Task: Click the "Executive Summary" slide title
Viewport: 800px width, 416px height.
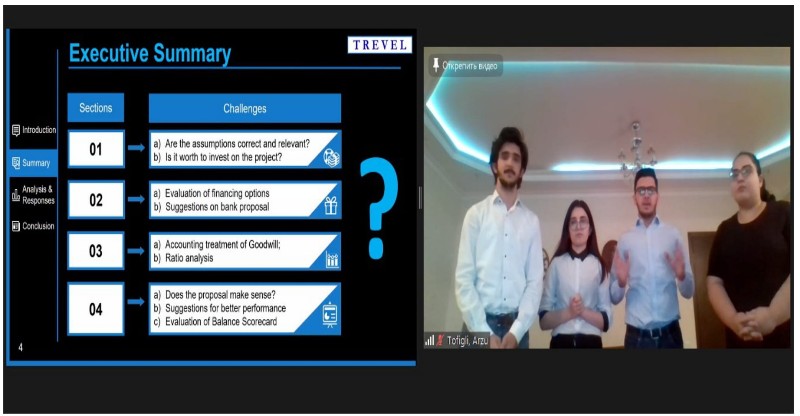Action: click(x=150, y=54)
